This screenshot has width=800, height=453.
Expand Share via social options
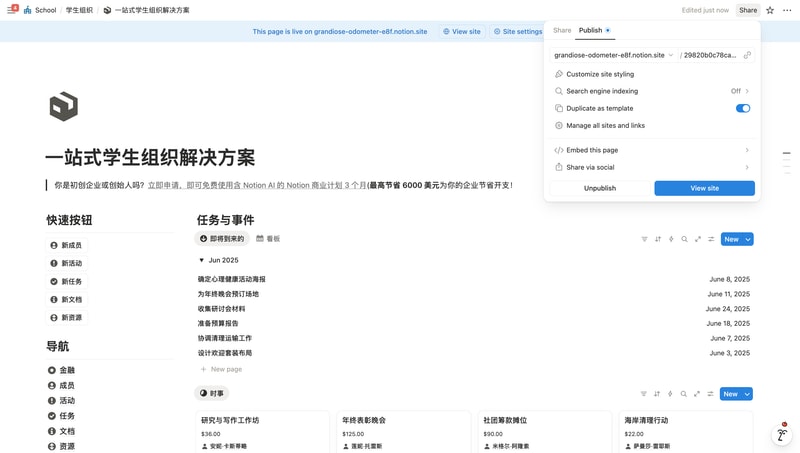coord(652,167)
